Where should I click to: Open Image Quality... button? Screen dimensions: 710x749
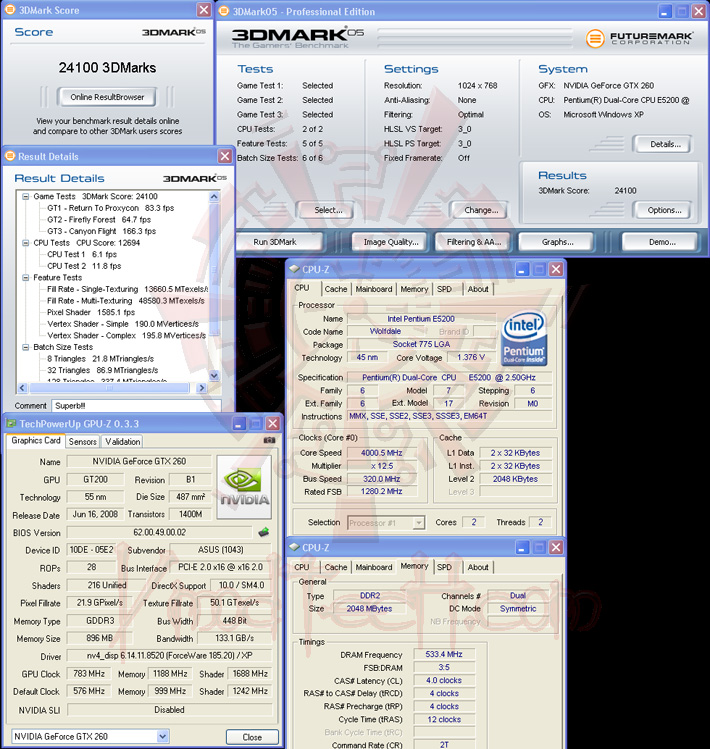click(x=391, y=242)
